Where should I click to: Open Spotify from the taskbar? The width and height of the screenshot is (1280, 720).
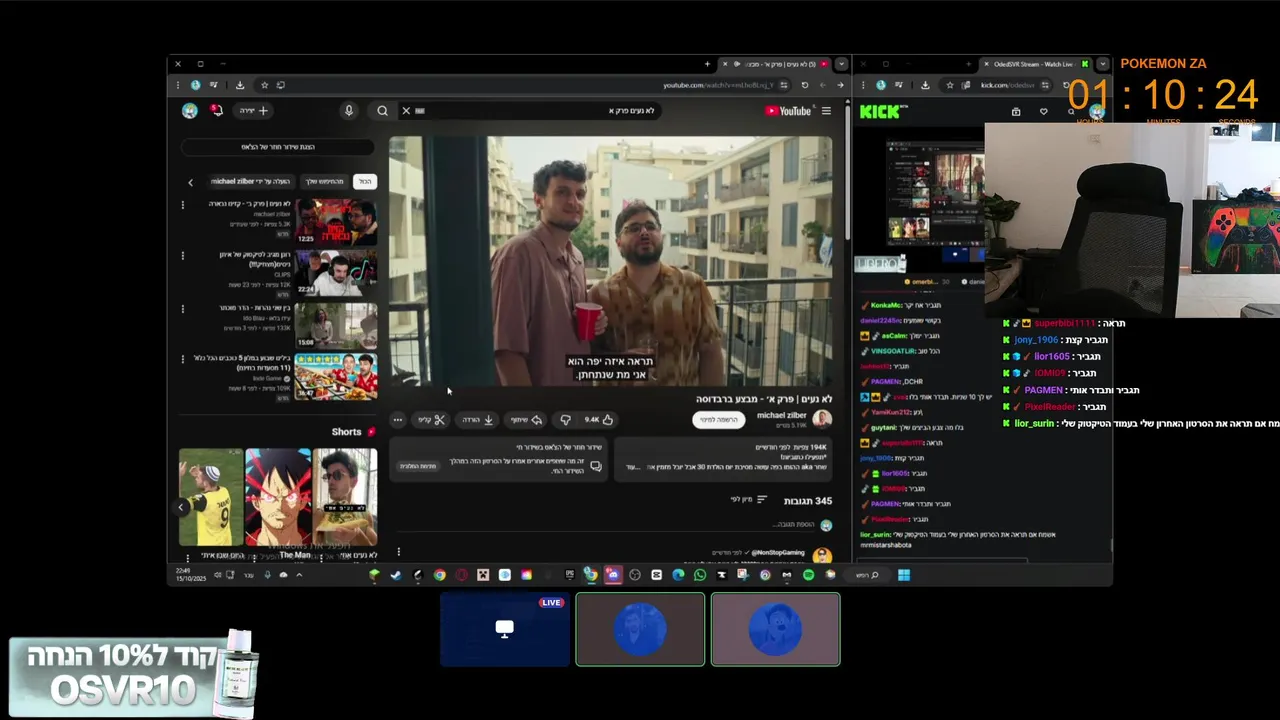tap(808, 575)
